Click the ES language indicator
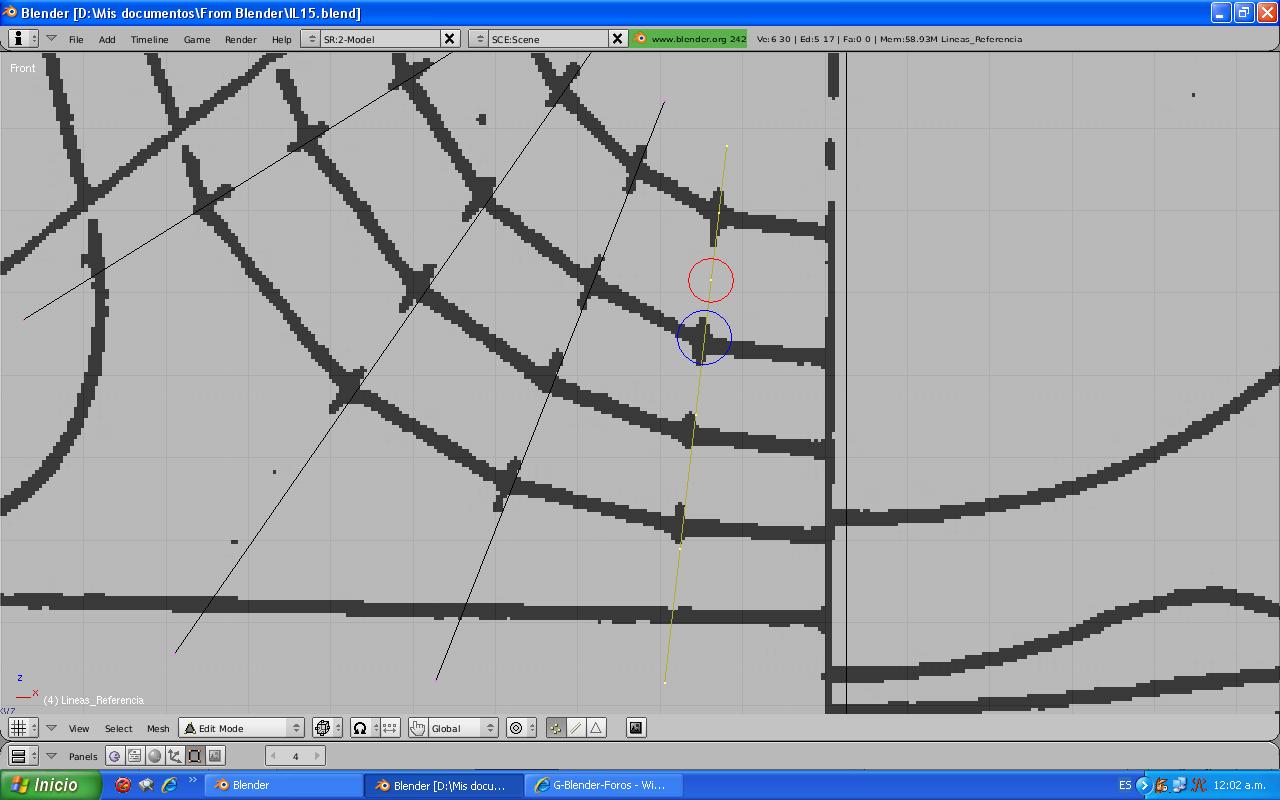Screen dimensions: 1280x800 1125,785
